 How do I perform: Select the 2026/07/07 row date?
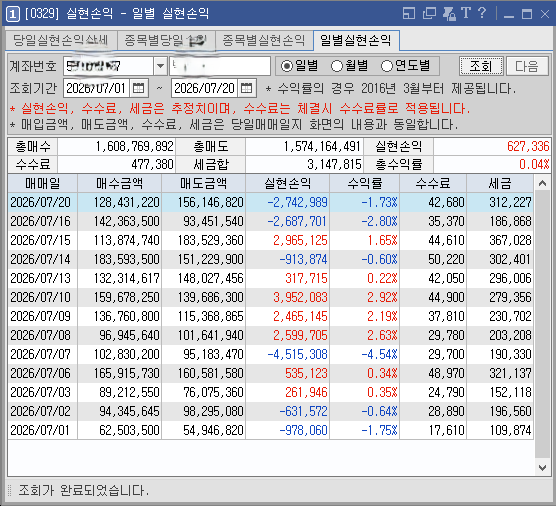click(x=40, y=355)
